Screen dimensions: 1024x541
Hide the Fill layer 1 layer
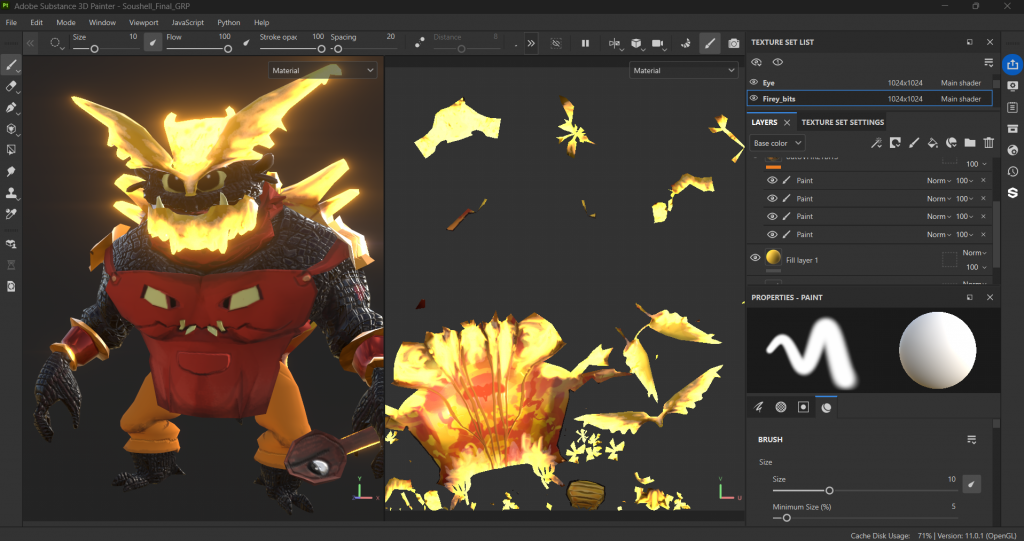click(755, 257)
